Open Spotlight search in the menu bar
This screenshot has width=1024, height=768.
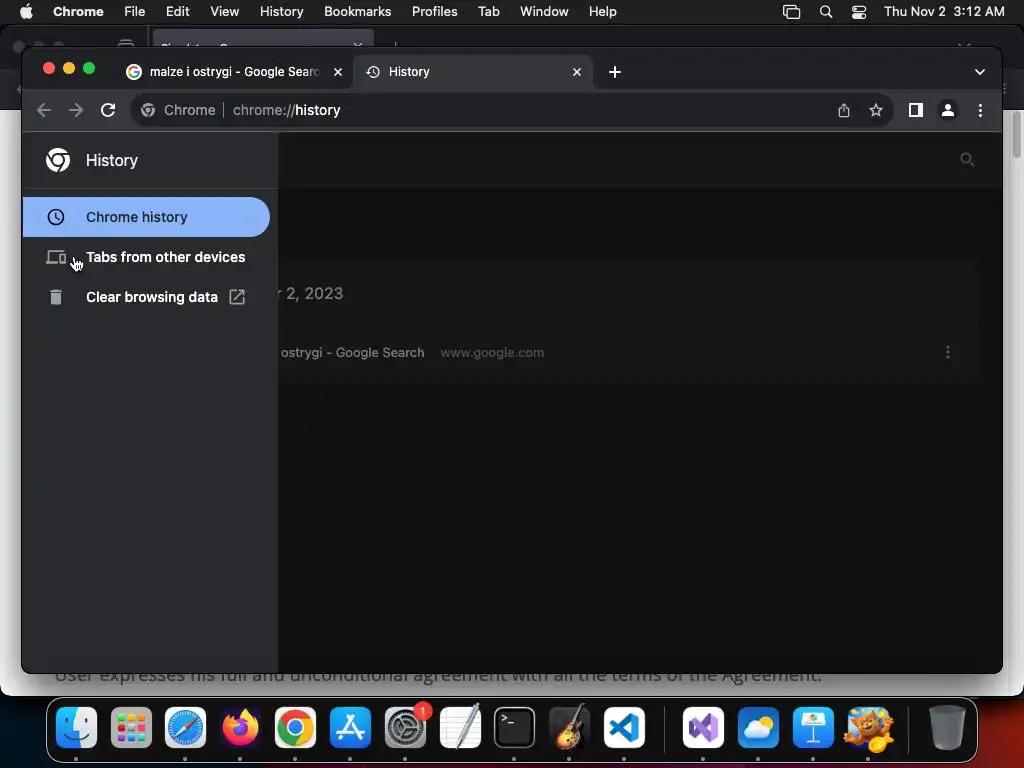click(825, 11)
